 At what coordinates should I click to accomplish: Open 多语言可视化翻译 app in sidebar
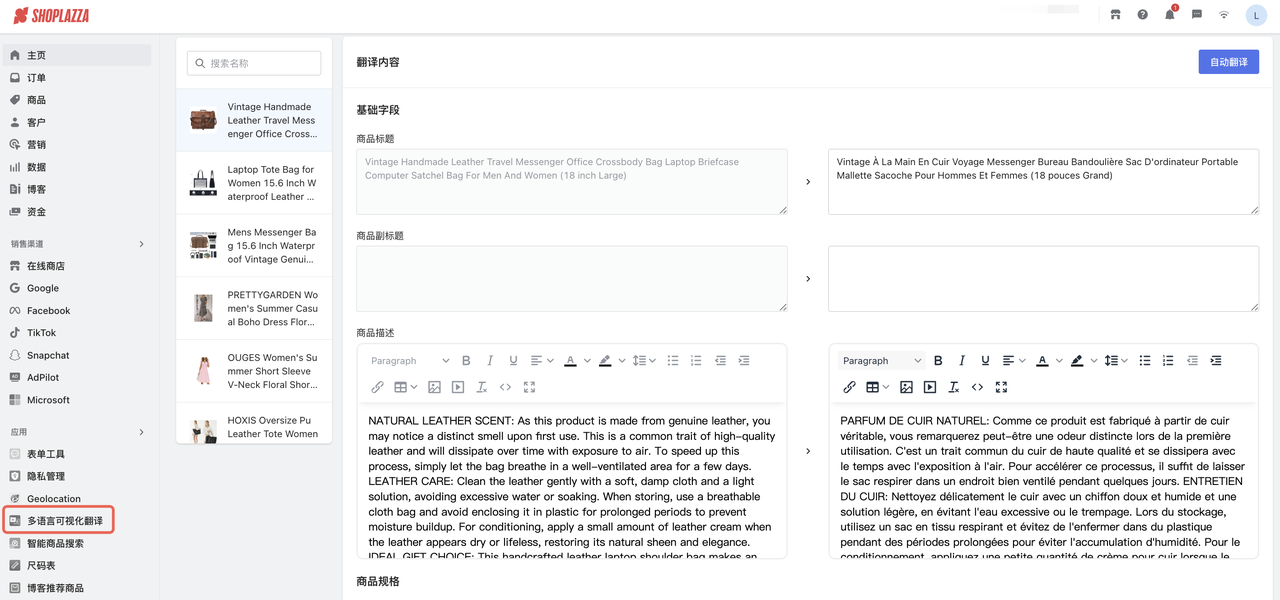click(64, 521)
